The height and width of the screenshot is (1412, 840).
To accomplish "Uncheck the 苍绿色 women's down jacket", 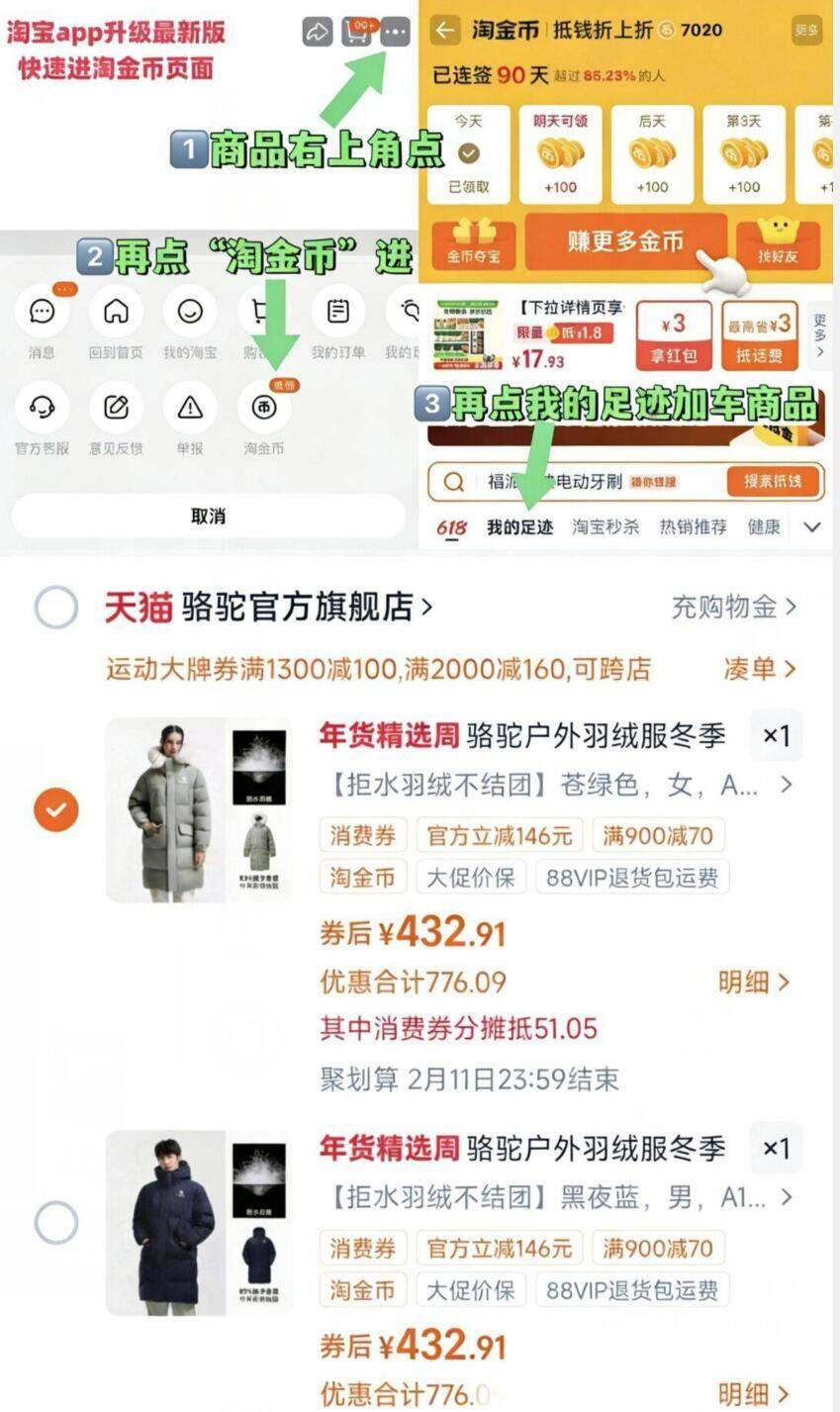I will [56, 810].
